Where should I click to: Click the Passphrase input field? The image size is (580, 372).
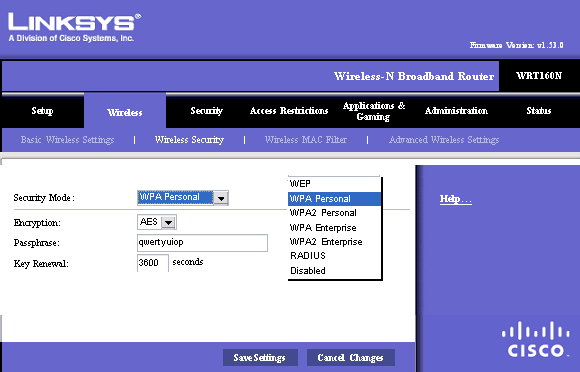click(202, 243)
